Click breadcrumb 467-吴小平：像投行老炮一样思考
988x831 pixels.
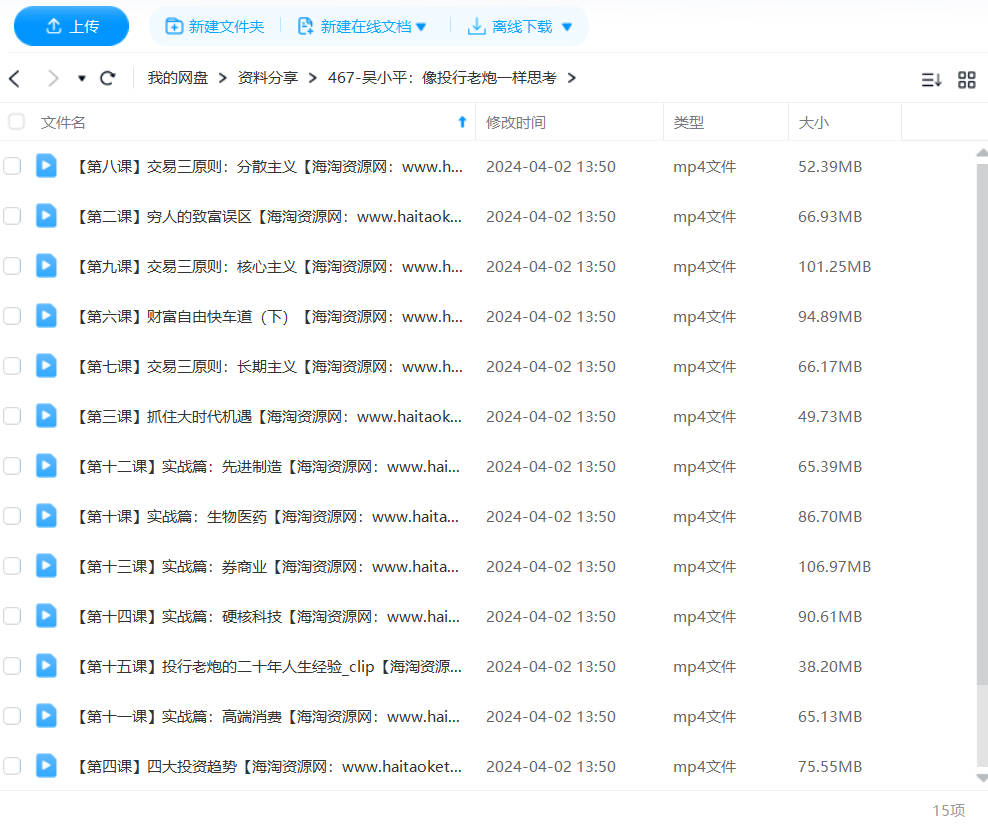point(442,77)
